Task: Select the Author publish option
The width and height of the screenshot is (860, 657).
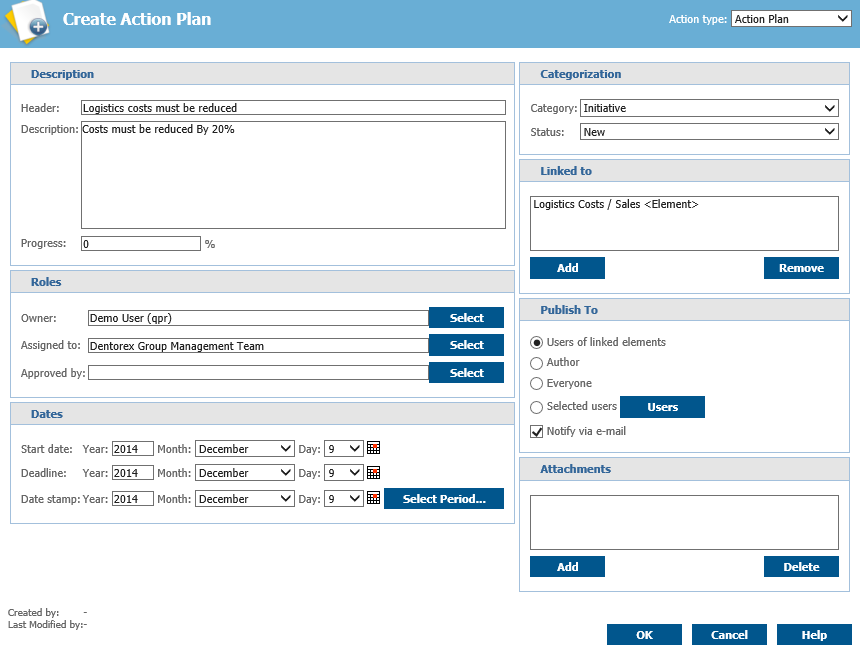Action: coord(538,363)
